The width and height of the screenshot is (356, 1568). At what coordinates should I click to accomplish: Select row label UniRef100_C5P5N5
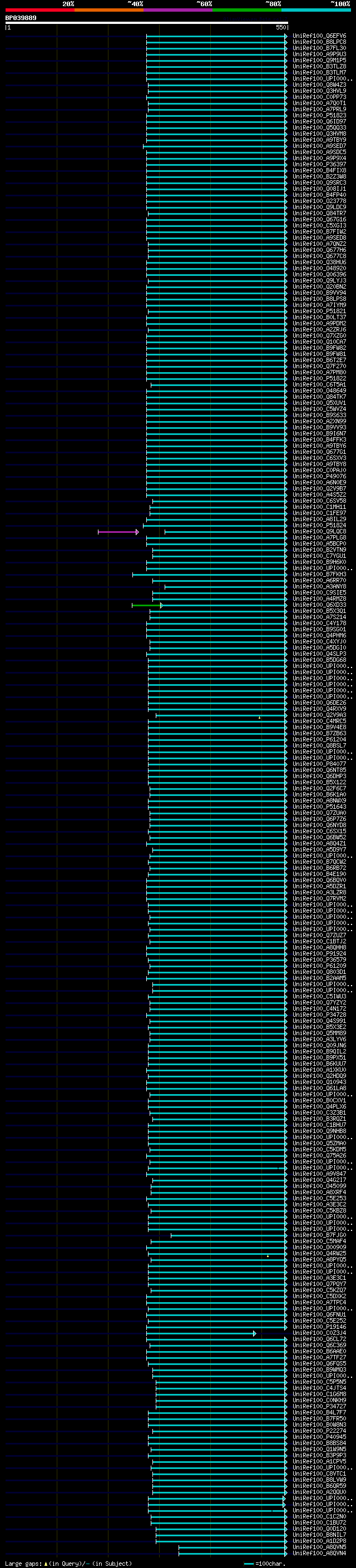(x=319, y=1382)
